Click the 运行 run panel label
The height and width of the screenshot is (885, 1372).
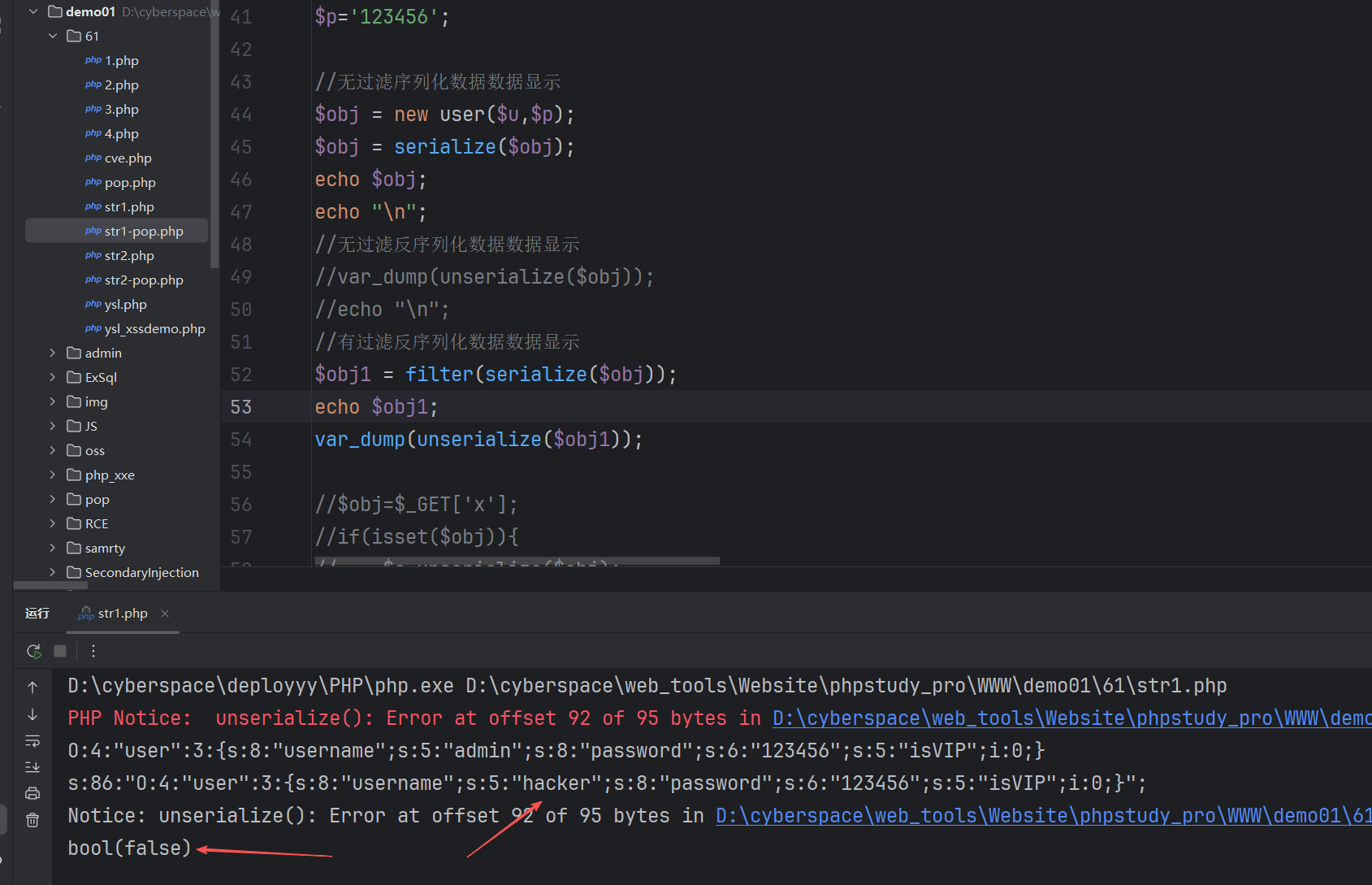click(37, 614)
